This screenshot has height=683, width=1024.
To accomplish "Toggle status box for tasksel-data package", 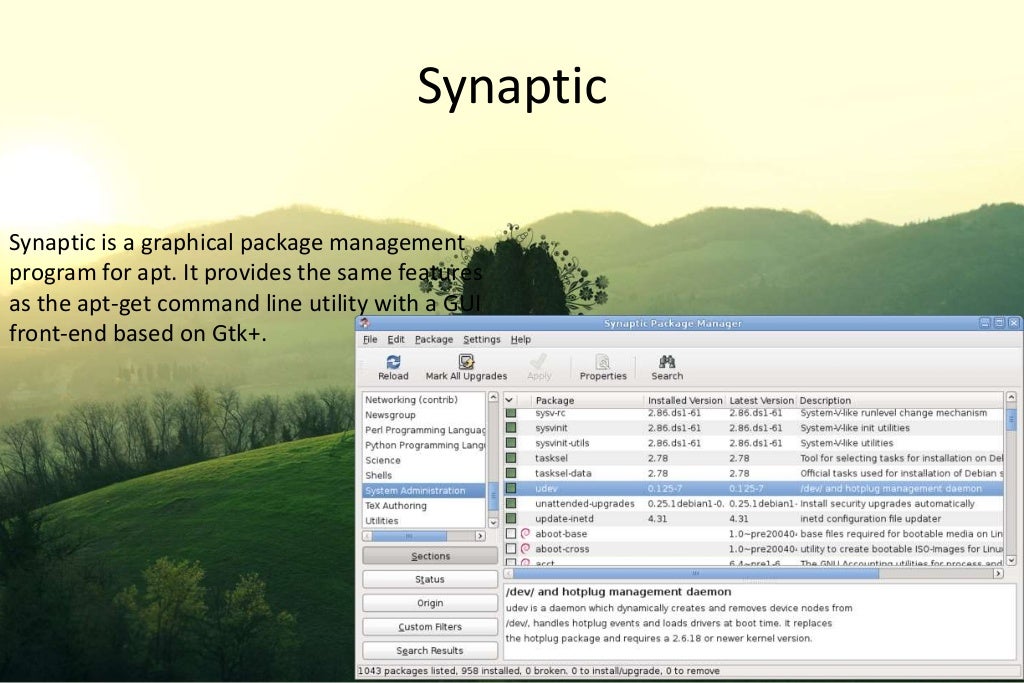I will (511, 473).
